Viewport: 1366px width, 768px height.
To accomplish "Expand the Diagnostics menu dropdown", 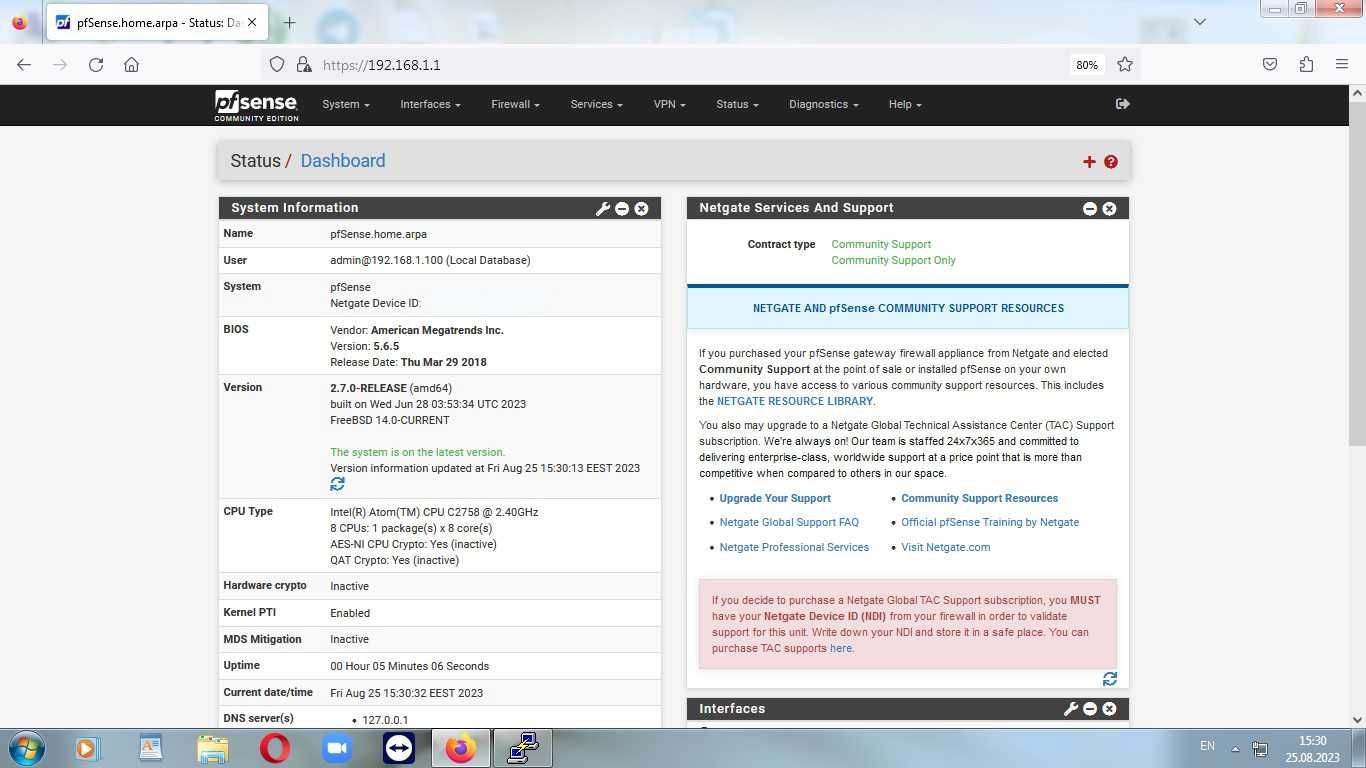I will [823, 104].
